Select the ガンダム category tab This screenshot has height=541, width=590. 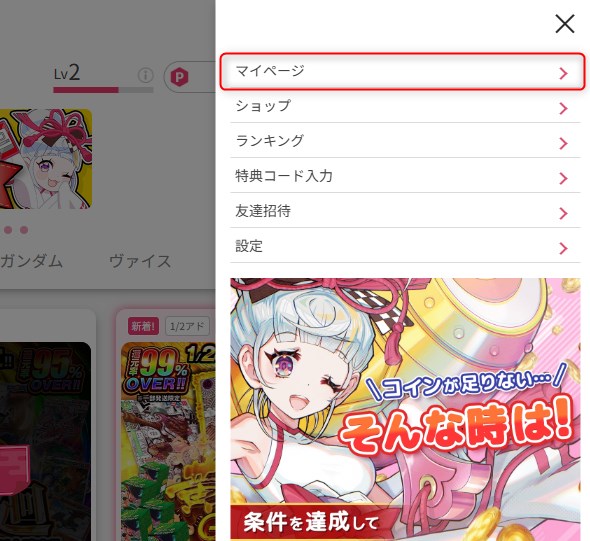tap(31, 261)
